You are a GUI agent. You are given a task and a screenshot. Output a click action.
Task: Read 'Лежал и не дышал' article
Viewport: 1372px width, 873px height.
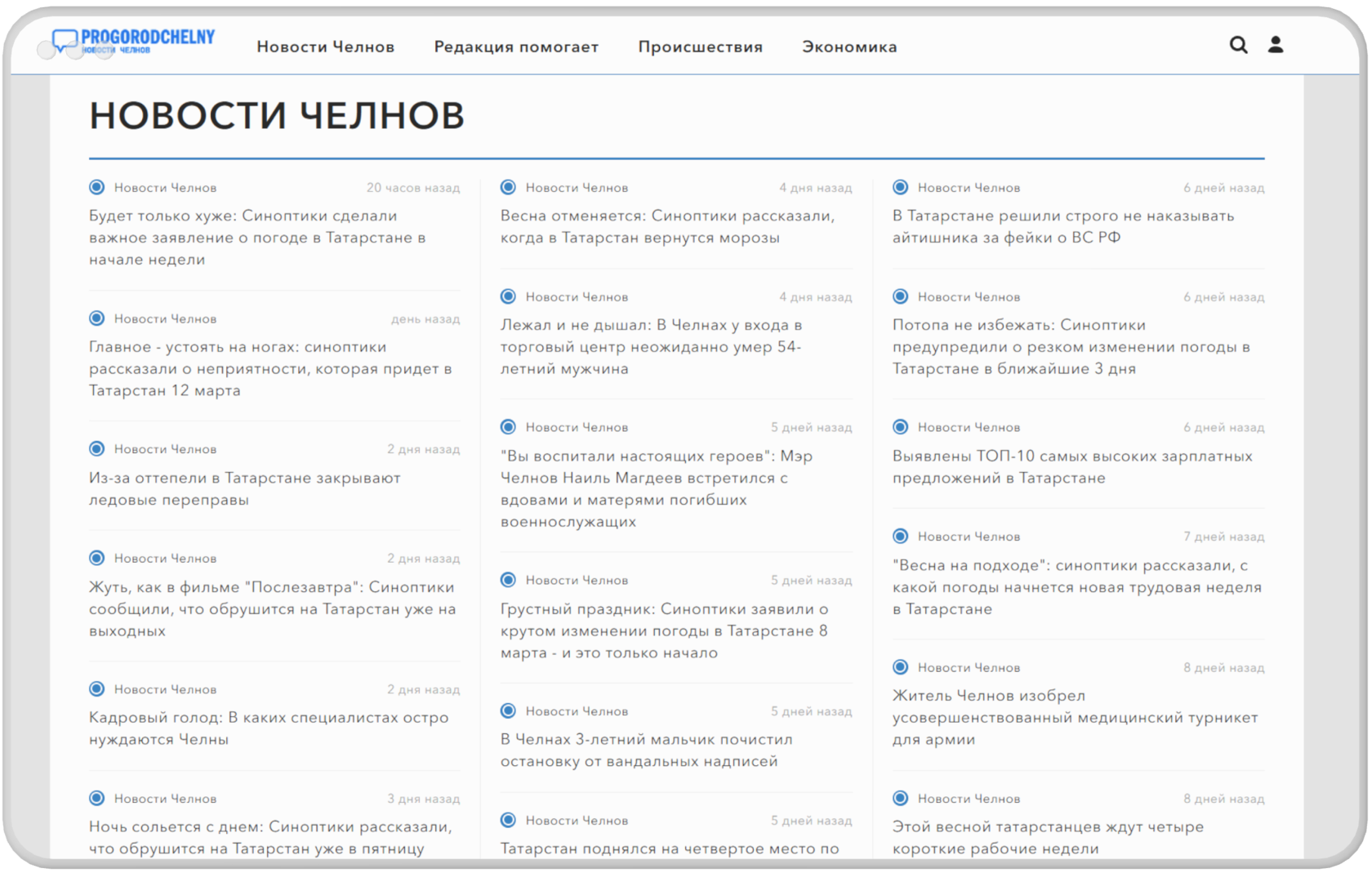click(x=652, y=346)
